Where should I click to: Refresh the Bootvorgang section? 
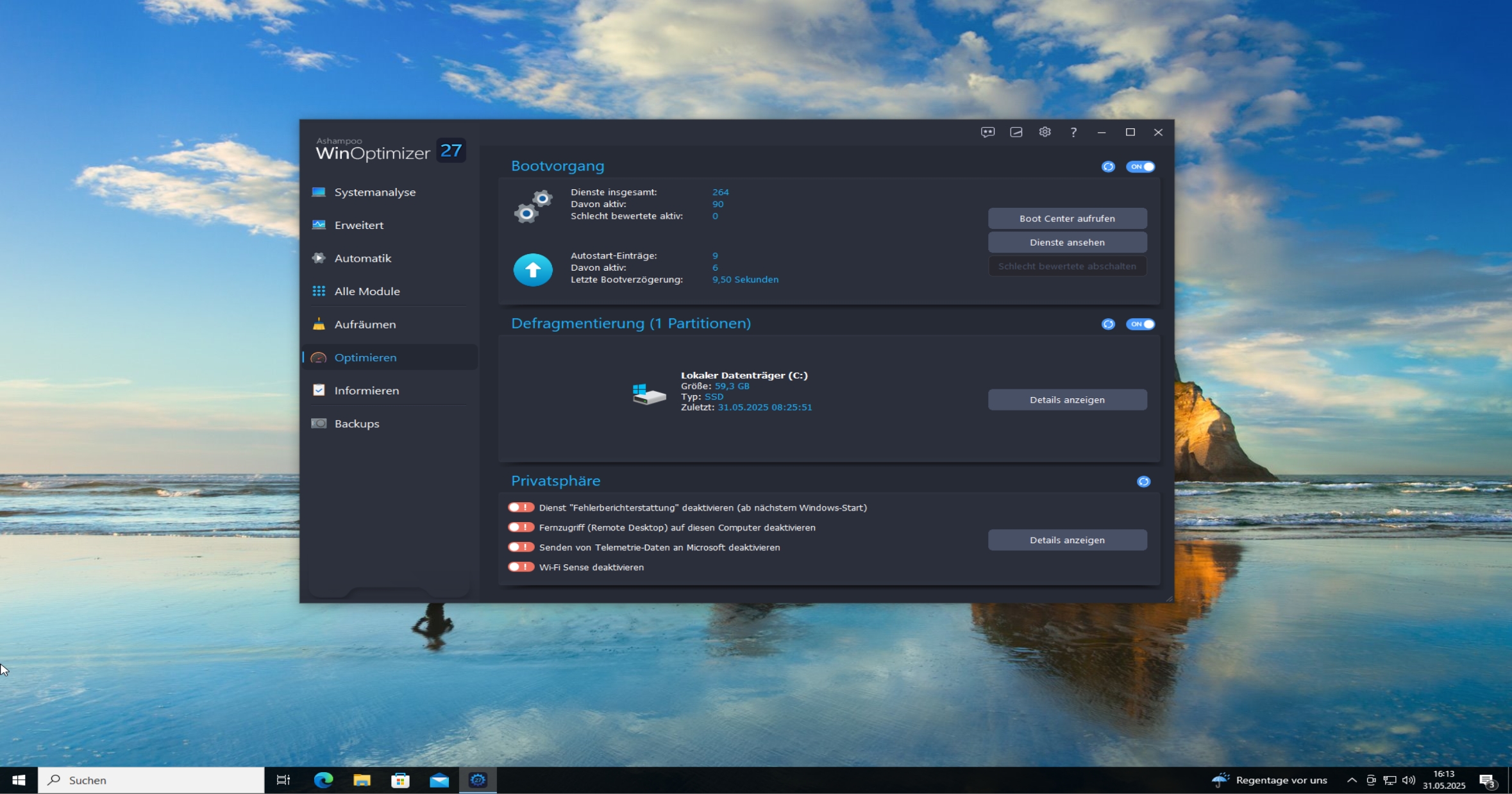[1108, 167]
